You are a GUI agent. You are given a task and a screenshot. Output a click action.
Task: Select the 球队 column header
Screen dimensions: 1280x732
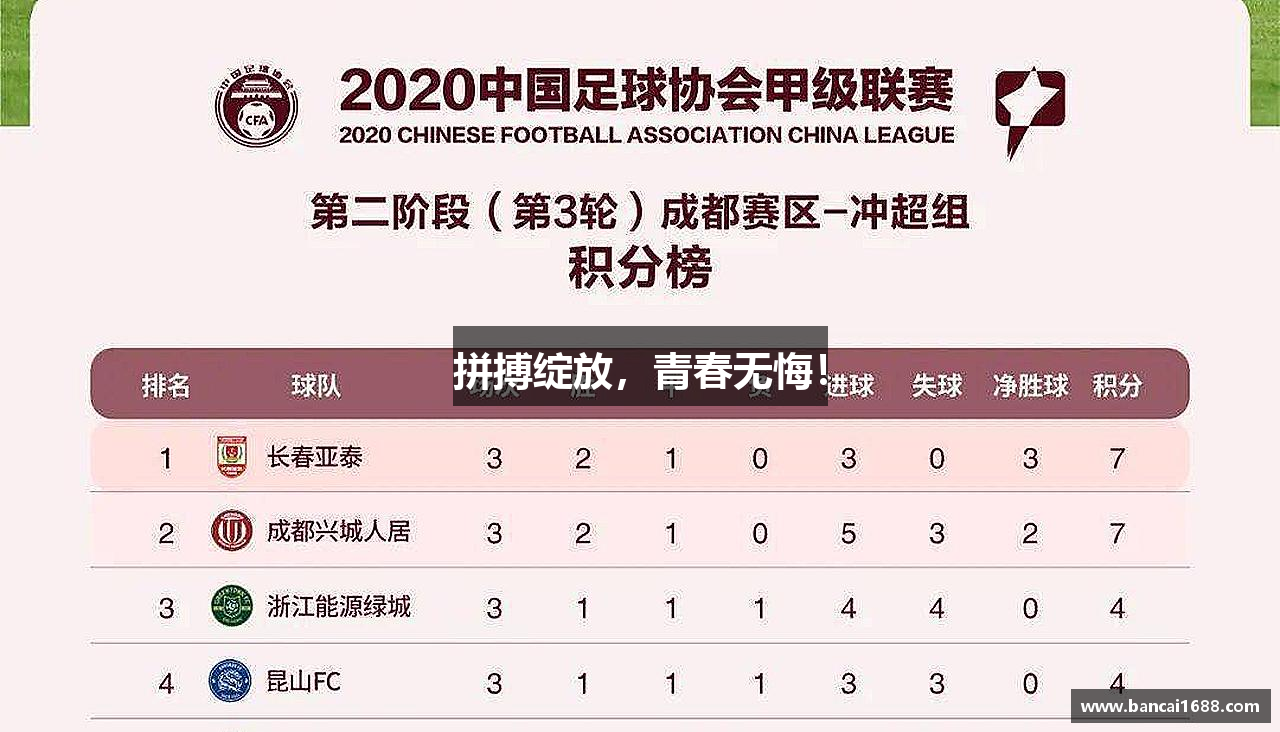pos(316,385)
